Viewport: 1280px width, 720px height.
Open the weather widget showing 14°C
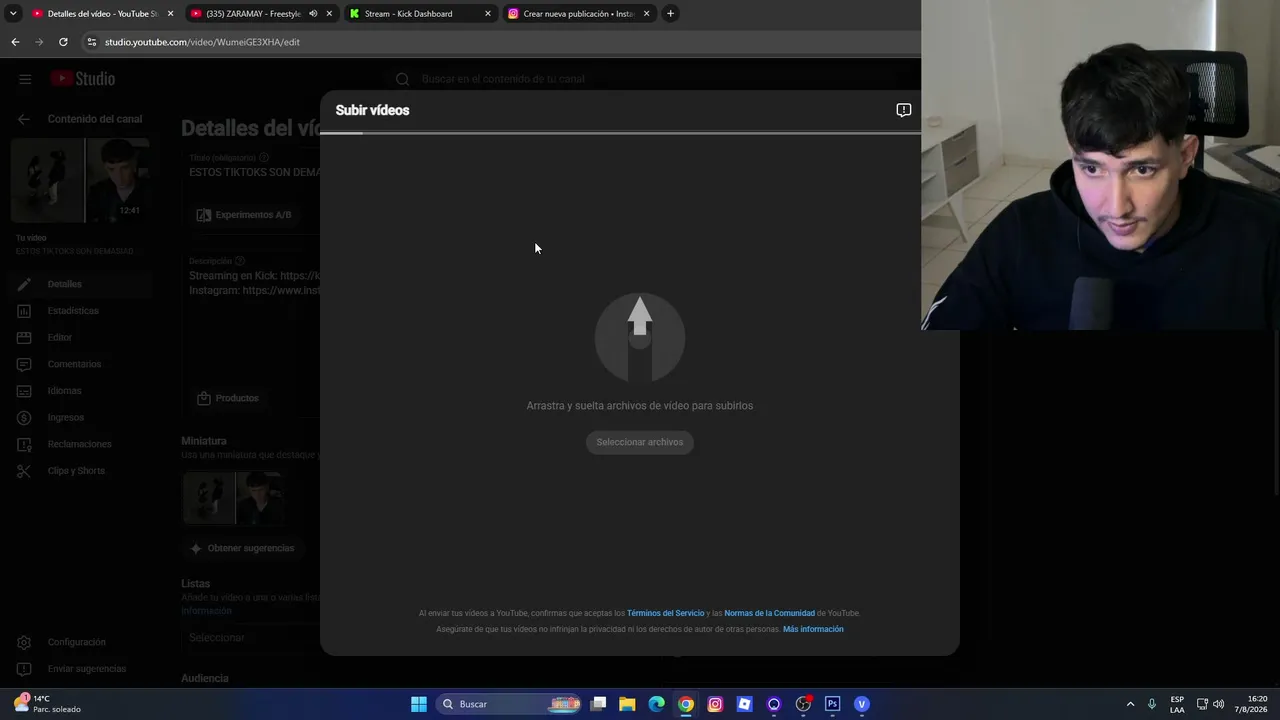(x=46, y=704)
